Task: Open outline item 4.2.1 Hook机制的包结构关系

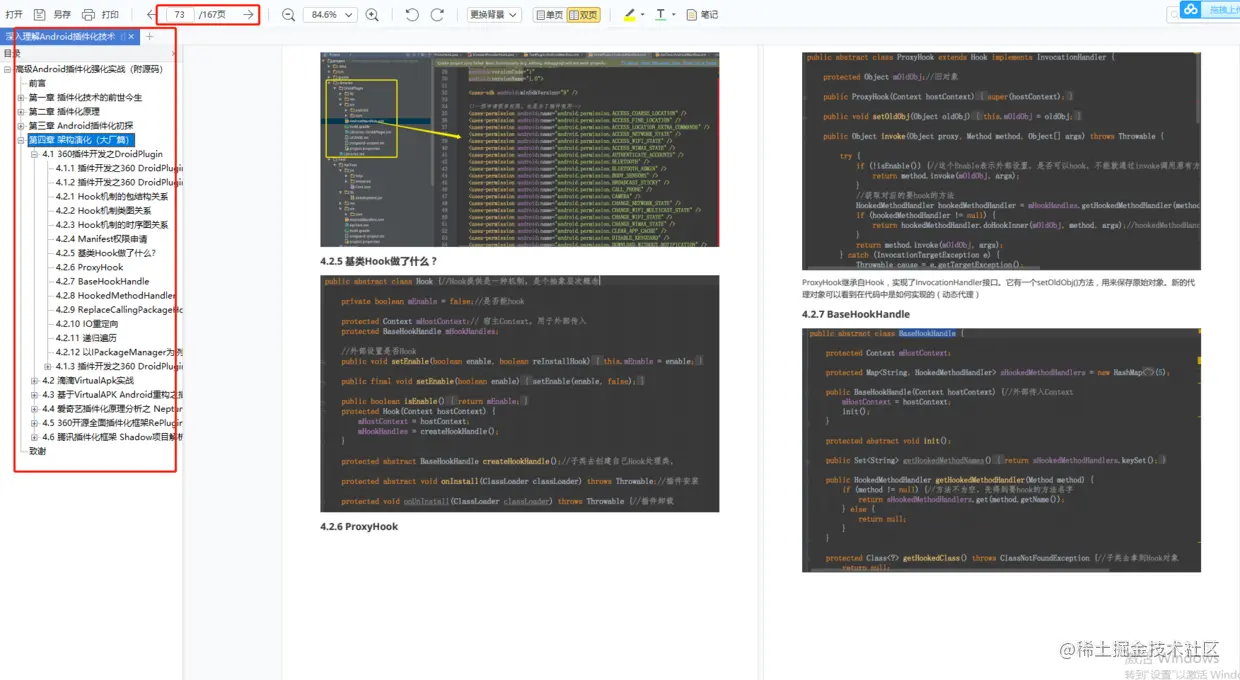Action: (x=112, y=197)
